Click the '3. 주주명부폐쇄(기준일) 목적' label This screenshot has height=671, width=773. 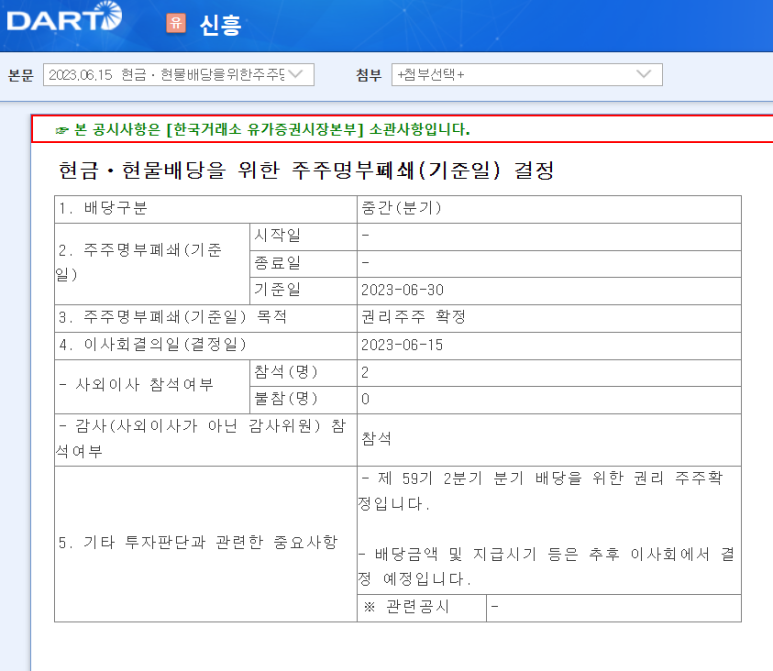(172, 317)
